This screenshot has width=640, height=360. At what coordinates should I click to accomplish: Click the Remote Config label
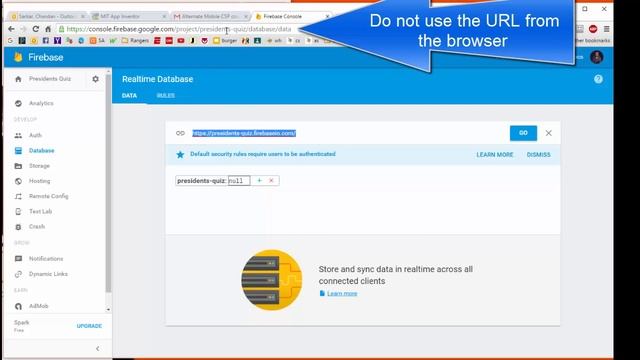click(x=49, y=196)
